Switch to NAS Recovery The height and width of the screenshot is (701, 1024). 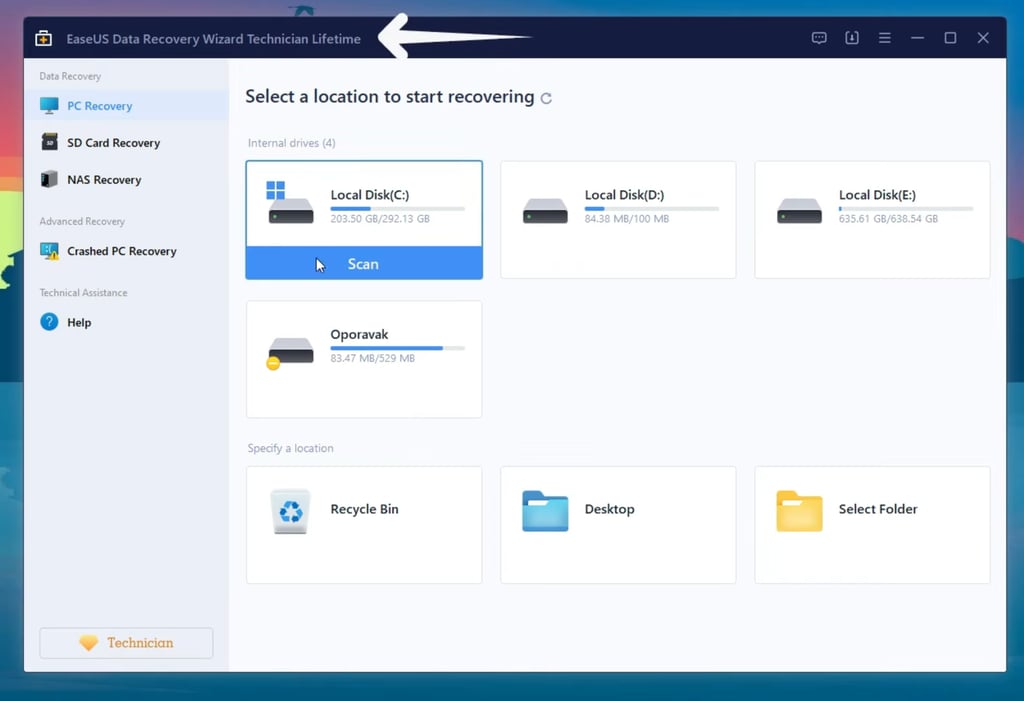pyautogui.click(x=127, y=180)
